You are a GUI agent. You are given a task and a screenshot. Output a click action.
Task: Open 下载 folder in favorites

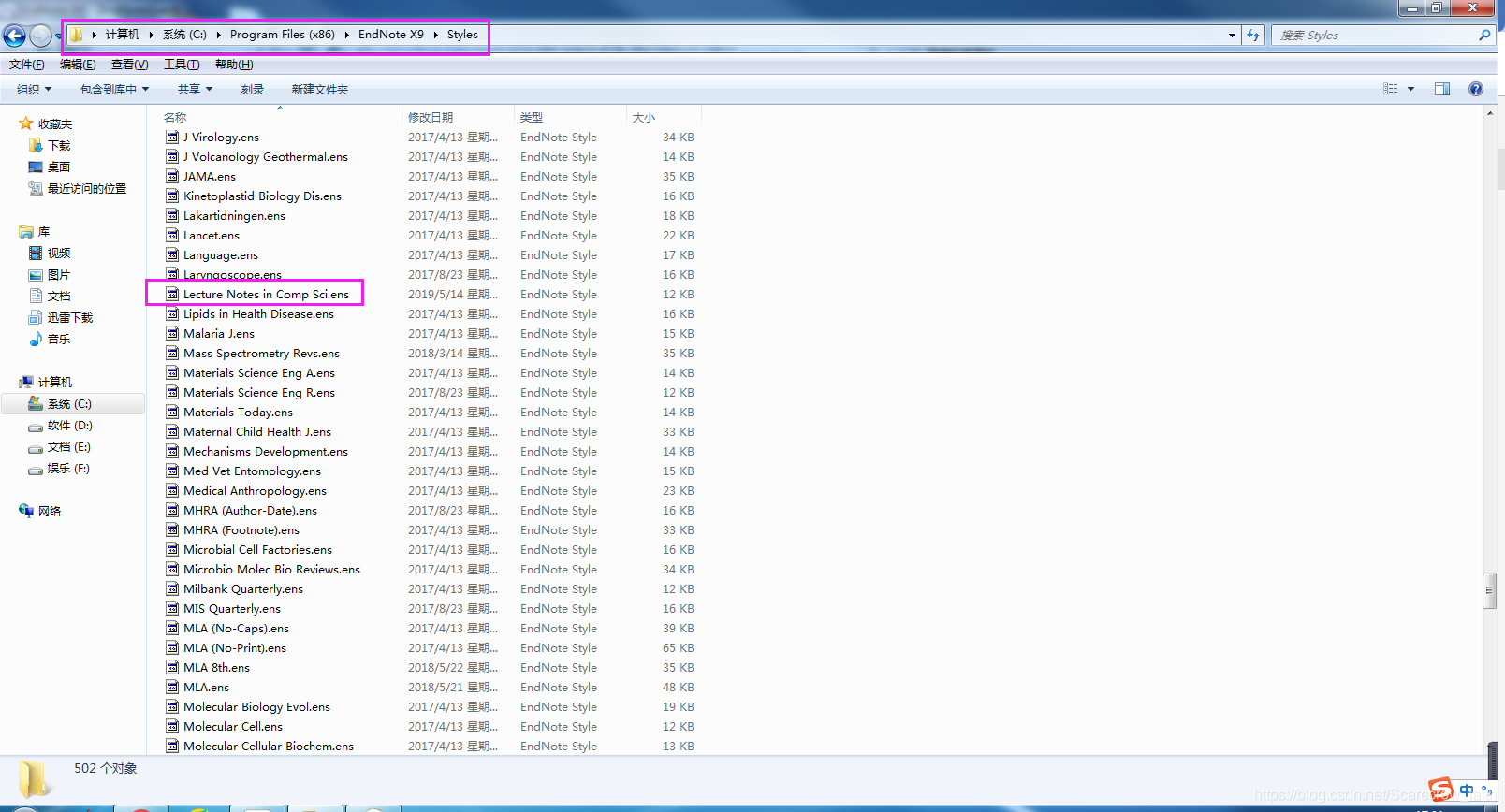pos(59,145)
